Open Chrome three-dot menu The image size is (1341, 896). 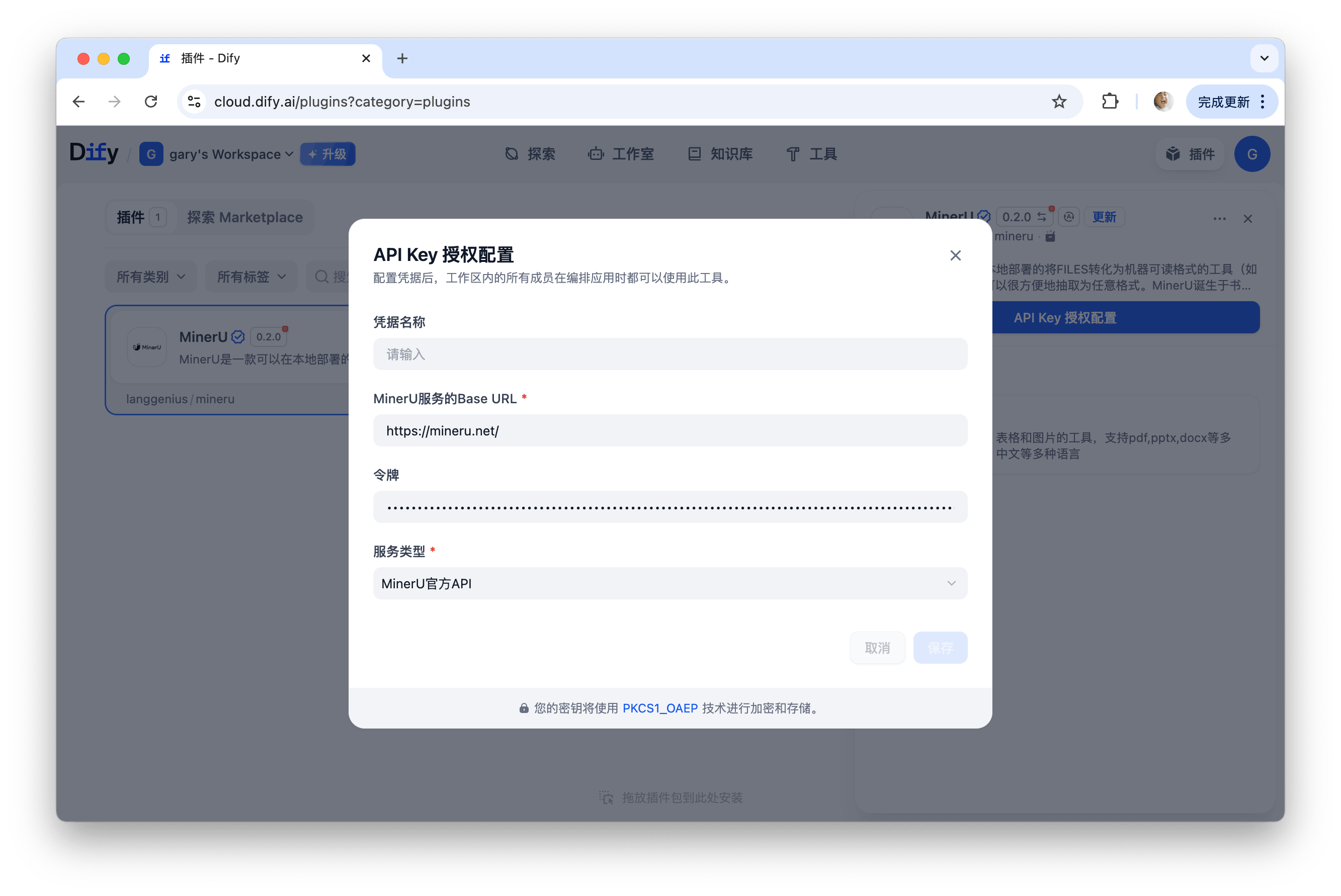[1263, 102]
